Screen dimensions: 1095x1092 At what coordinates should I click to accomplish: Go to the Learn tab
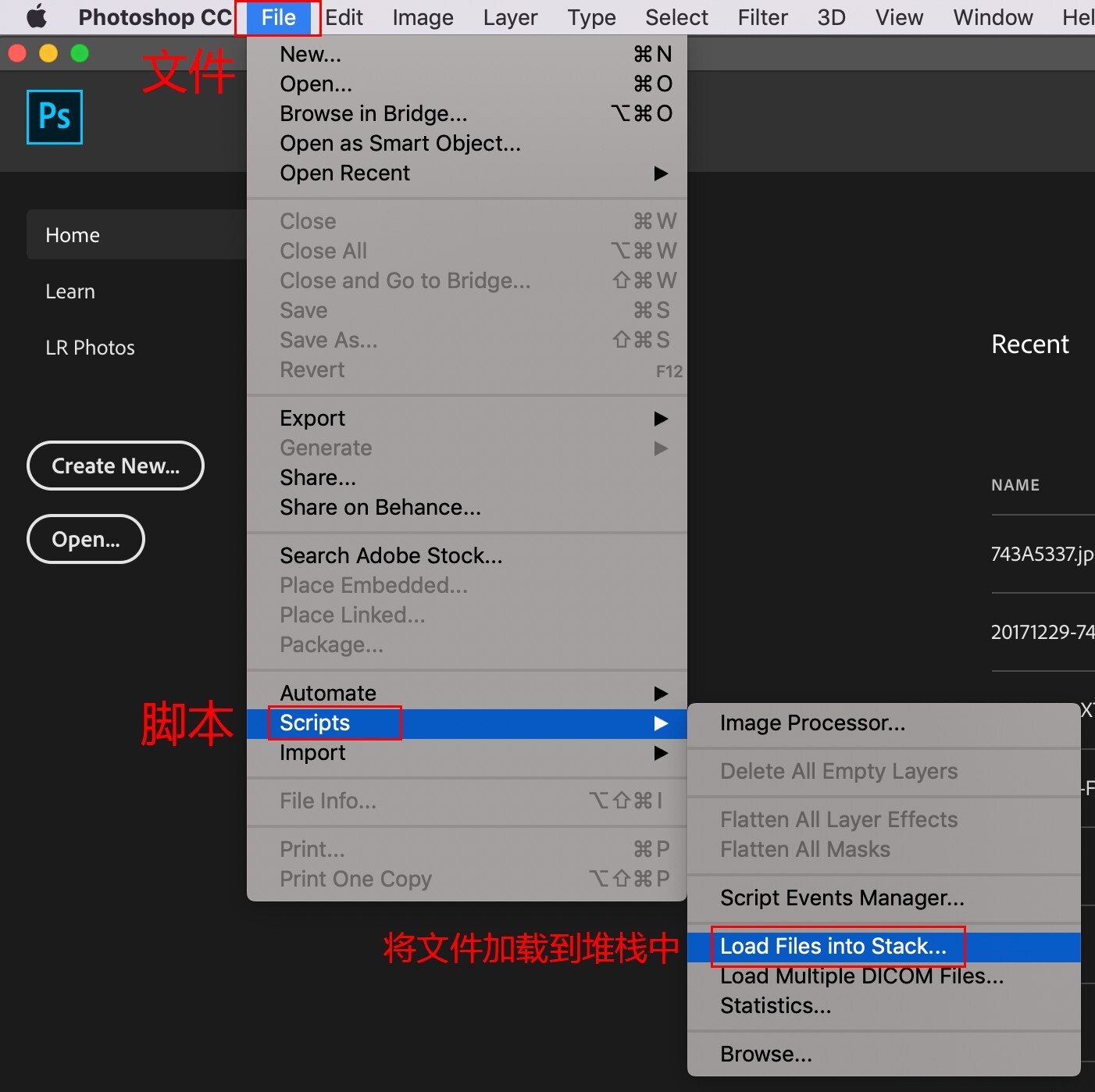(x=70, y=291)
